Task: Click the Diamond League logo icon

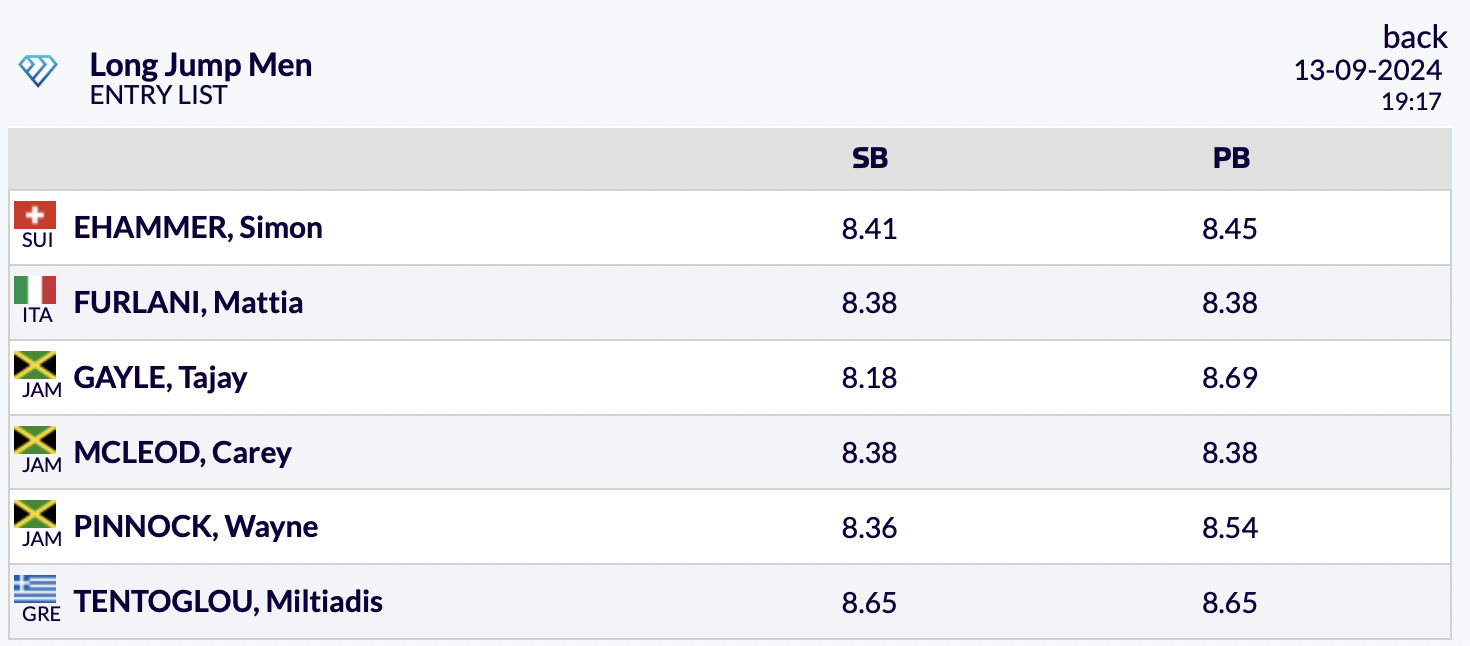Action: [38, 71]
